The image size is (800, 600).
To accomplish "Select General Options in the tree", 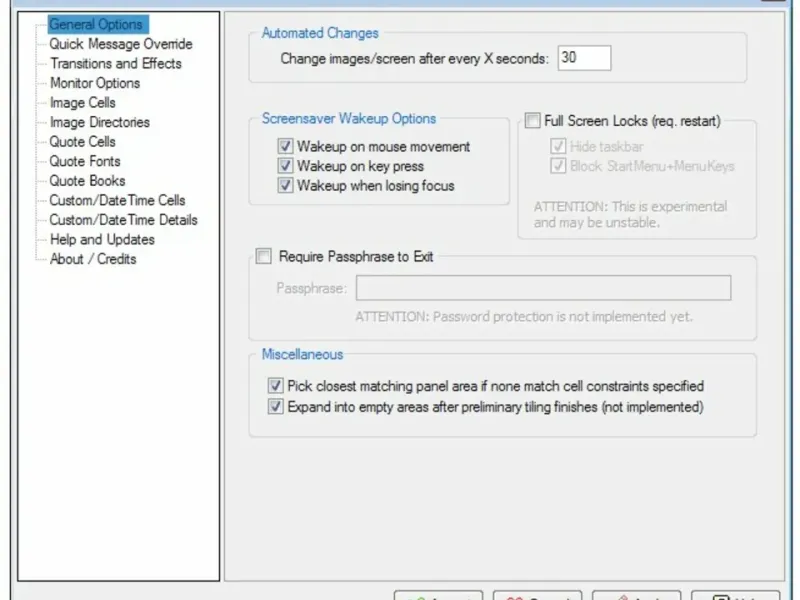I will (x=98, y=24).
